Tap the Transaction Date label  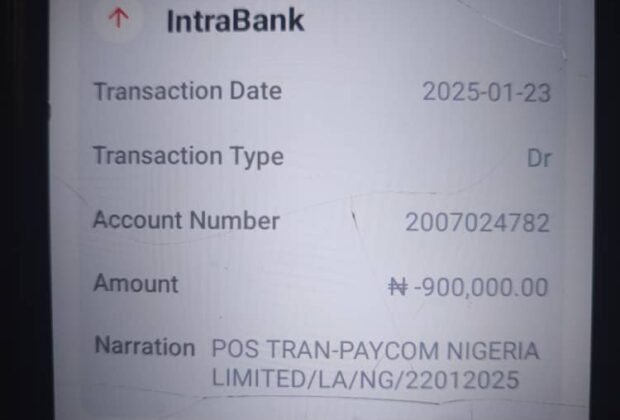[x=188, y=91]
